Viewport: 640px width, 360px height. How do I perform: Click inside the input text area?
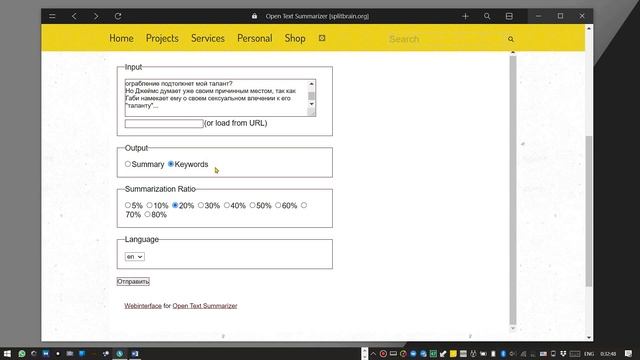coord(216,98)
